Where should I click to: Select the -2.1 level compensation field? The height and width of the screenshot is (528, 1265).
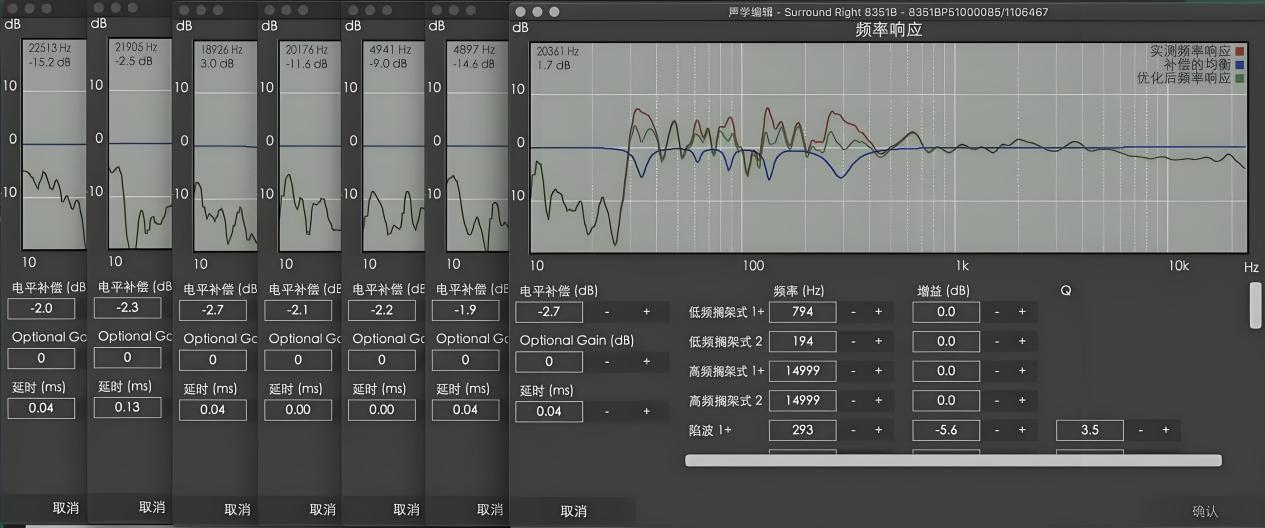point(297,310)
